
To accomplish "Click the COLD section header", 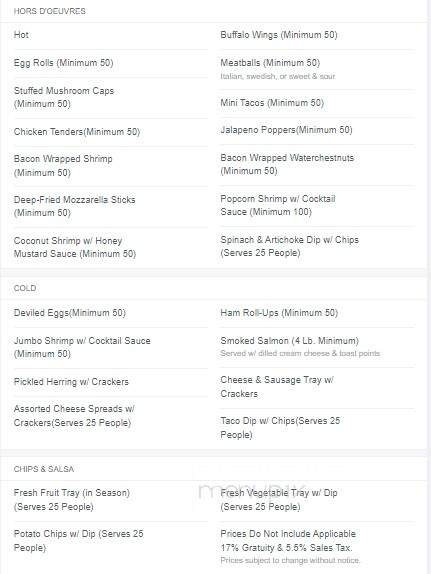I will click(x=25, y=288).
